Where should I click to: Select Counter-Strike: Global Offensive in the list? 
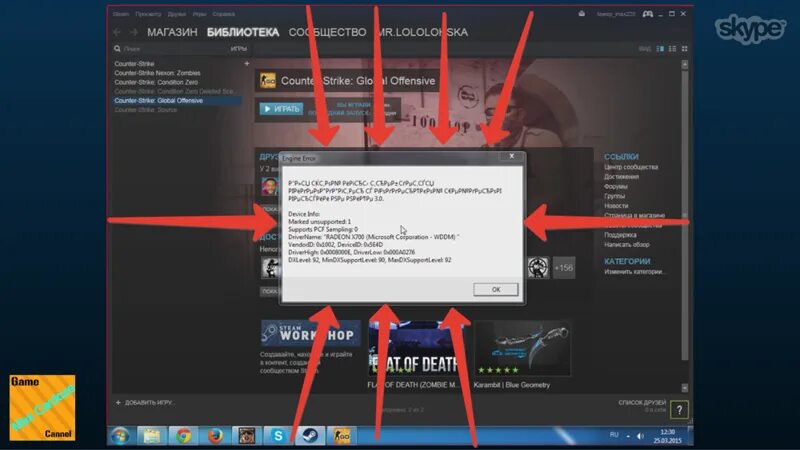177,101
